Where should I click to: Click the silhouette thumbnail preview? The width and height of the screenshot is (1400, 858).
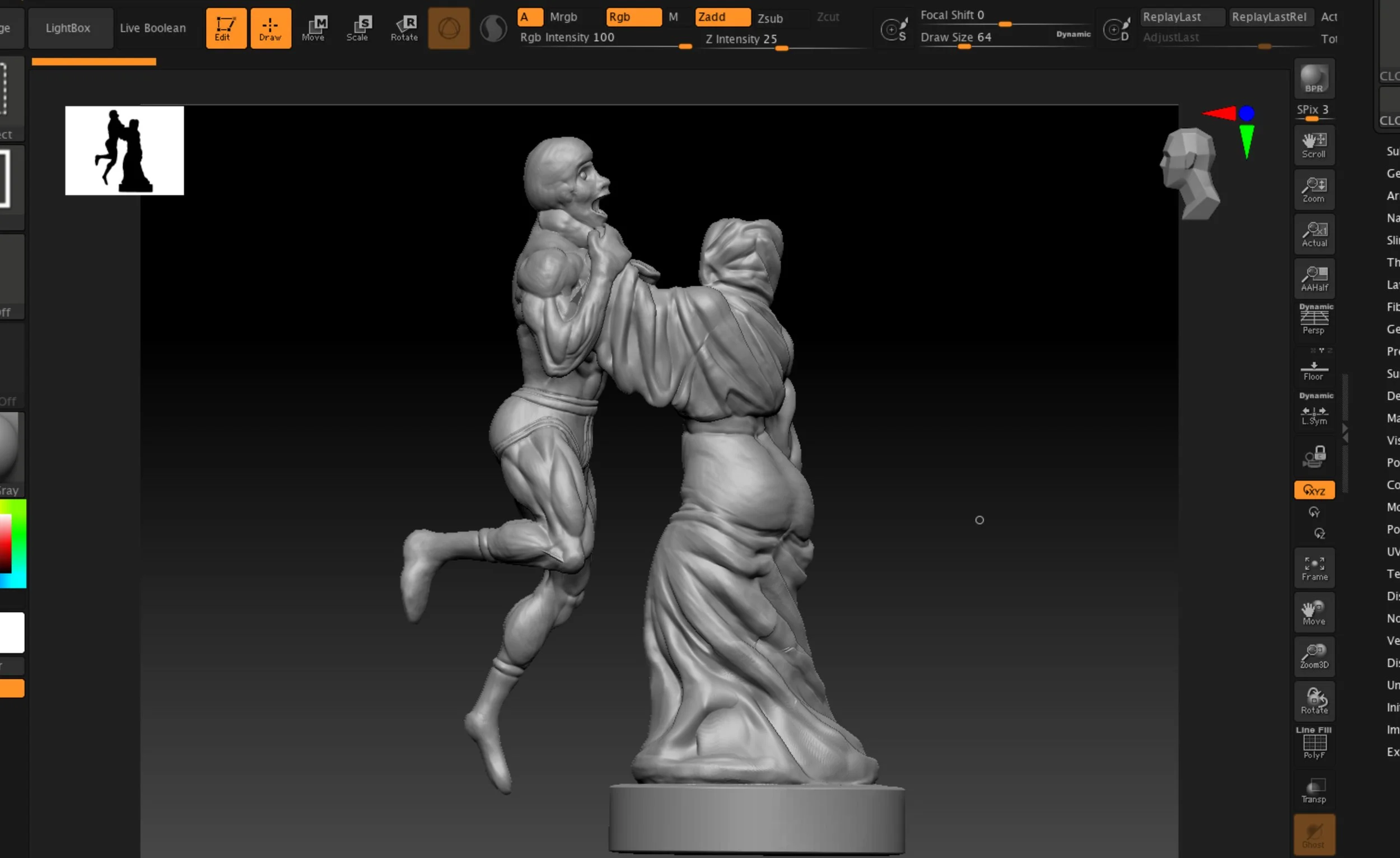pos(124,151)
